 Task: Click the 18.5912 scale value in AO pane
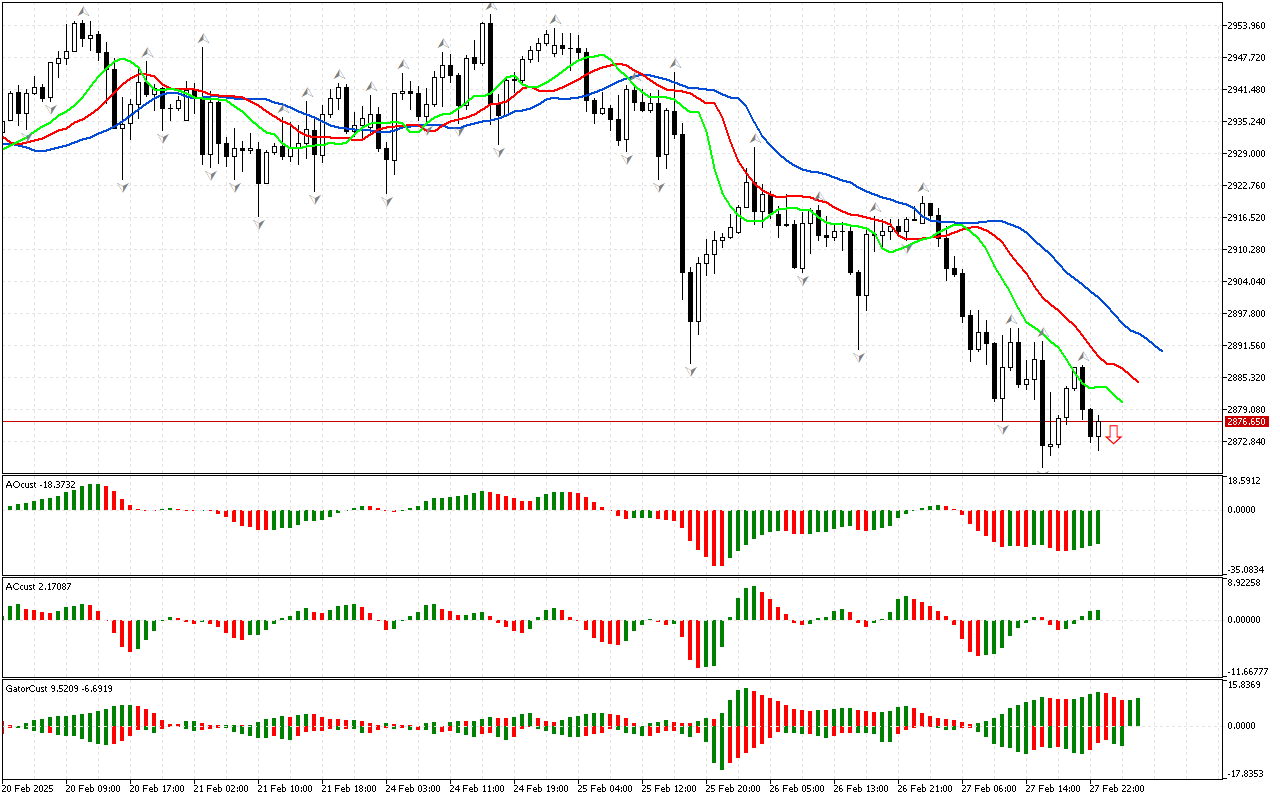1246,481
